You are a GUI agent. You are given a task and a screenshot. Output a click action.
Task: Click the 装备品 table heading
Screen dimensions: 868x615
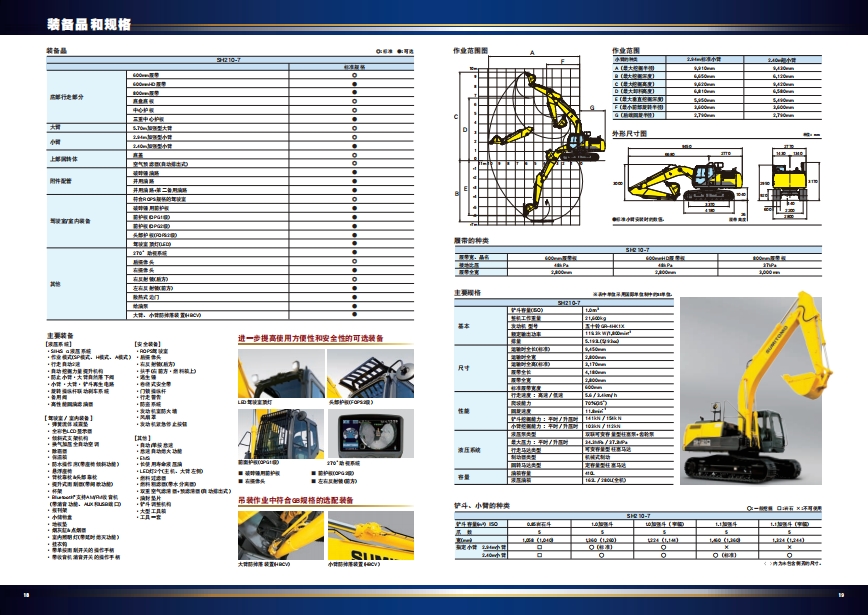[56, 51]
